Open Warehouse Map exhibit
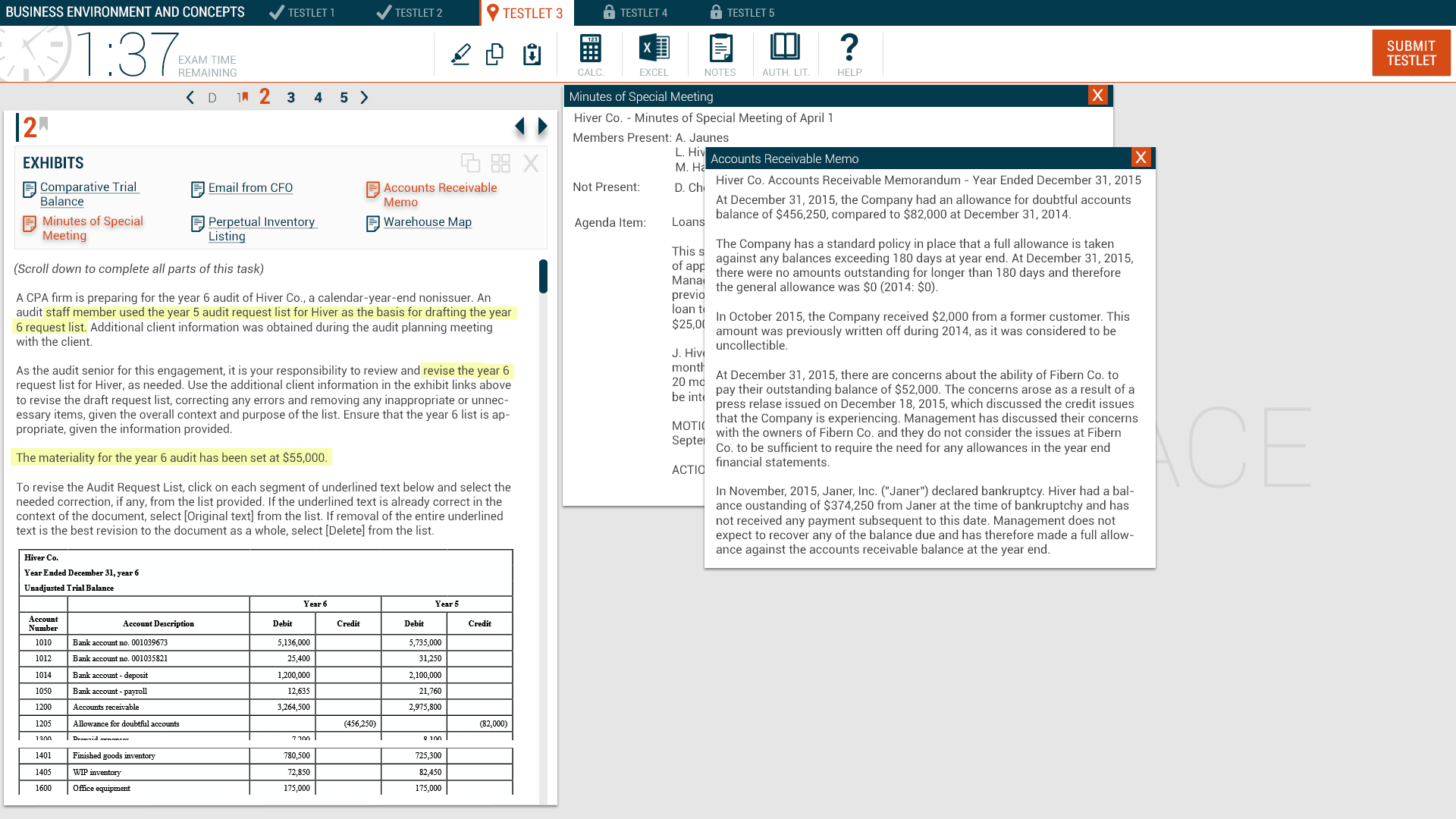Image resolution: width=1456 pixels, height=819 pixels. 428,221
